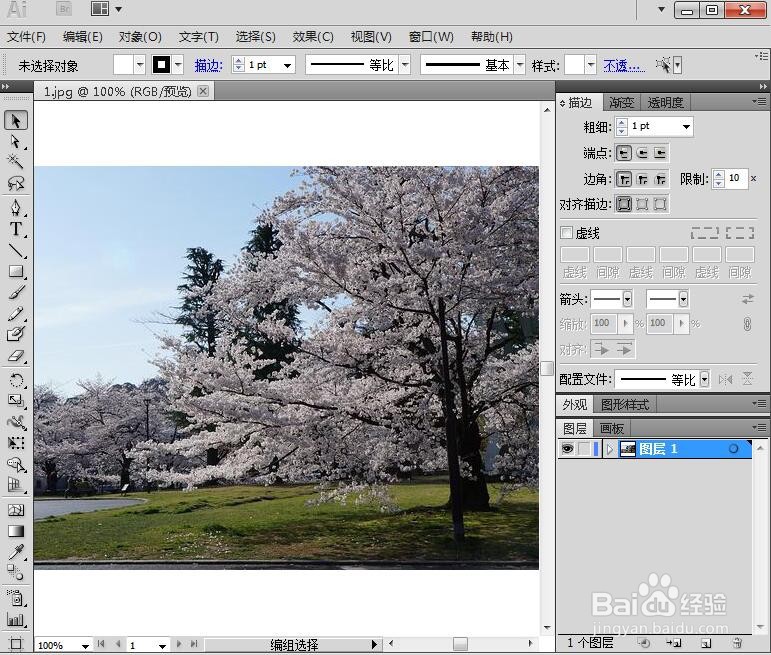The image size is (771, 655).
Task: Select the Eyedropper tool
Action: [x=16, y=552]
